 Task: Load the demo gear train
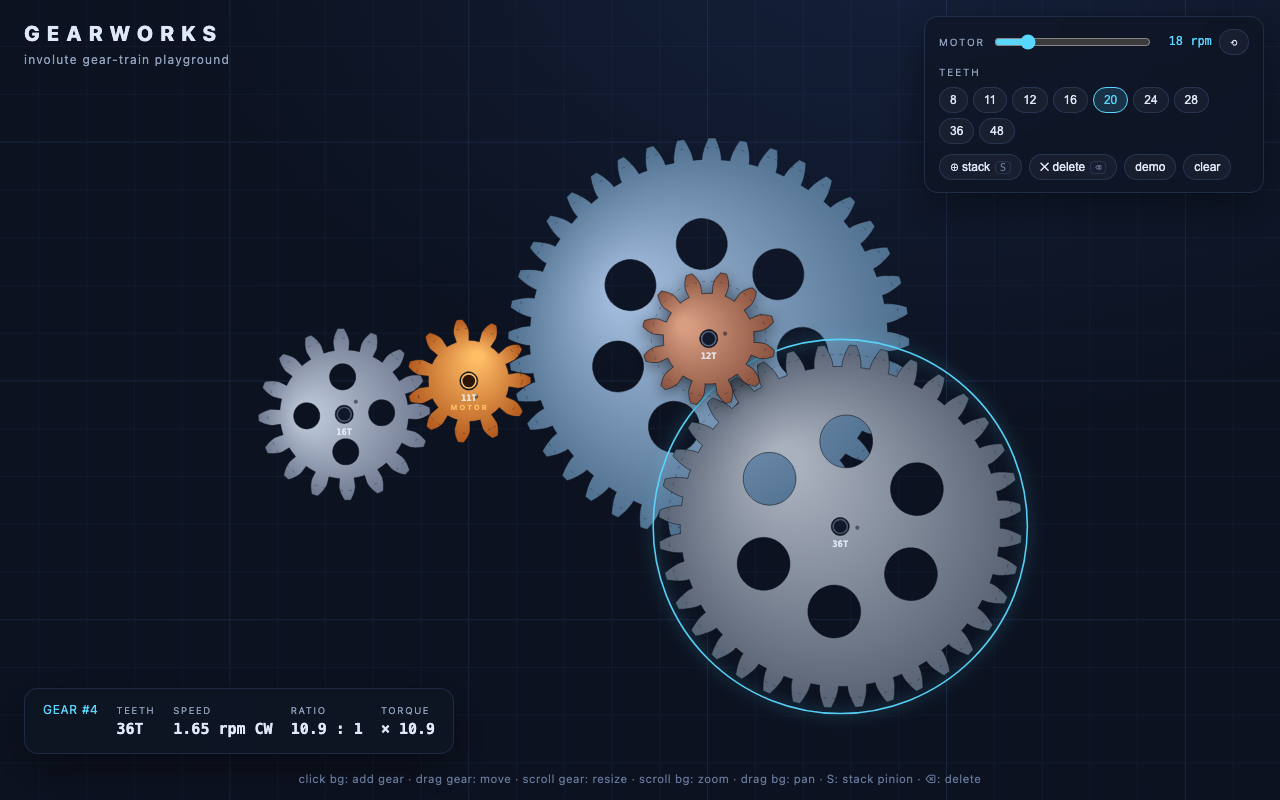pos(1150,167)
